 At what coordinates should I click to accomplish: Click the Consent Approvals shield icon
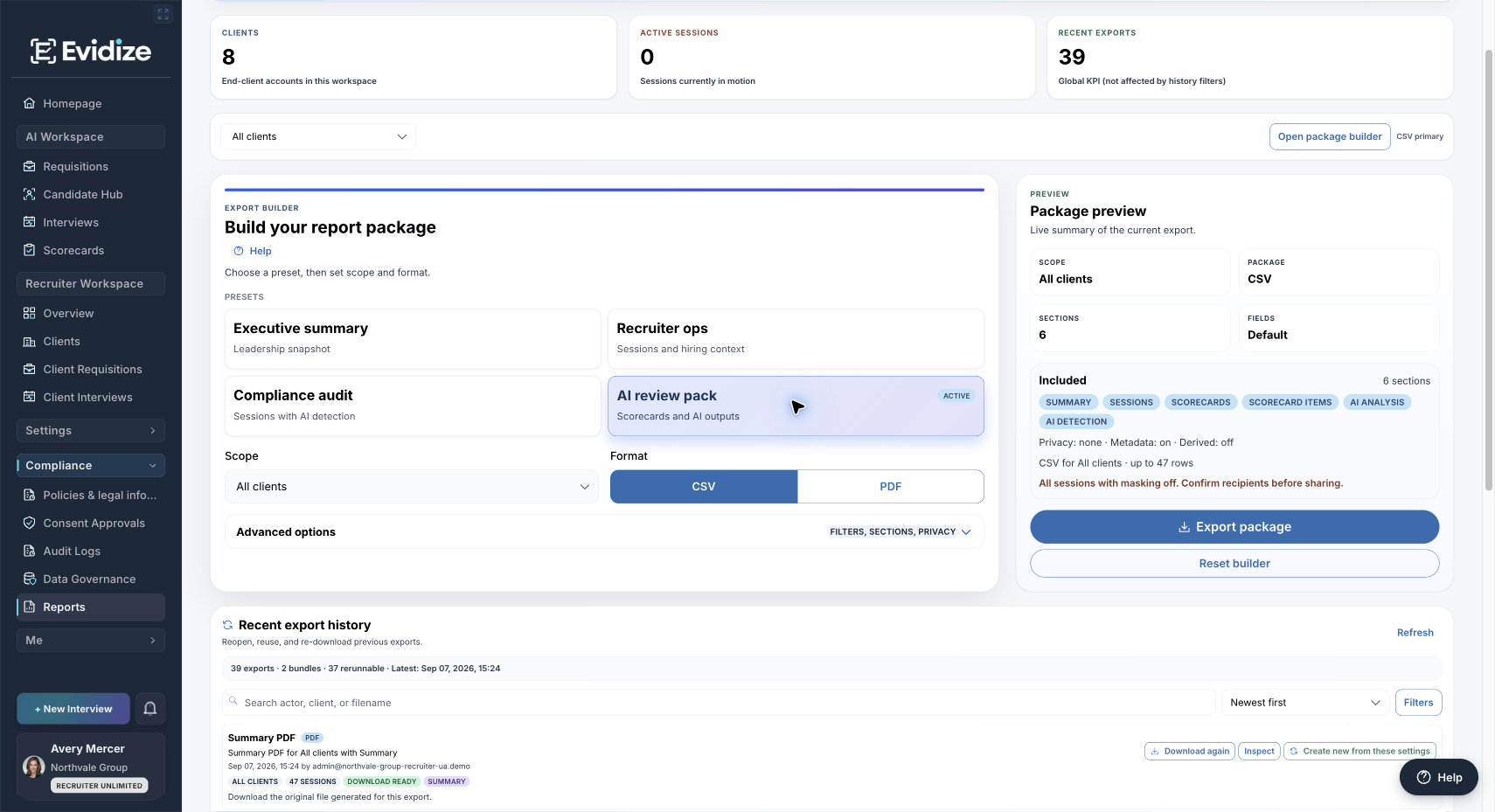pos(30,523)
